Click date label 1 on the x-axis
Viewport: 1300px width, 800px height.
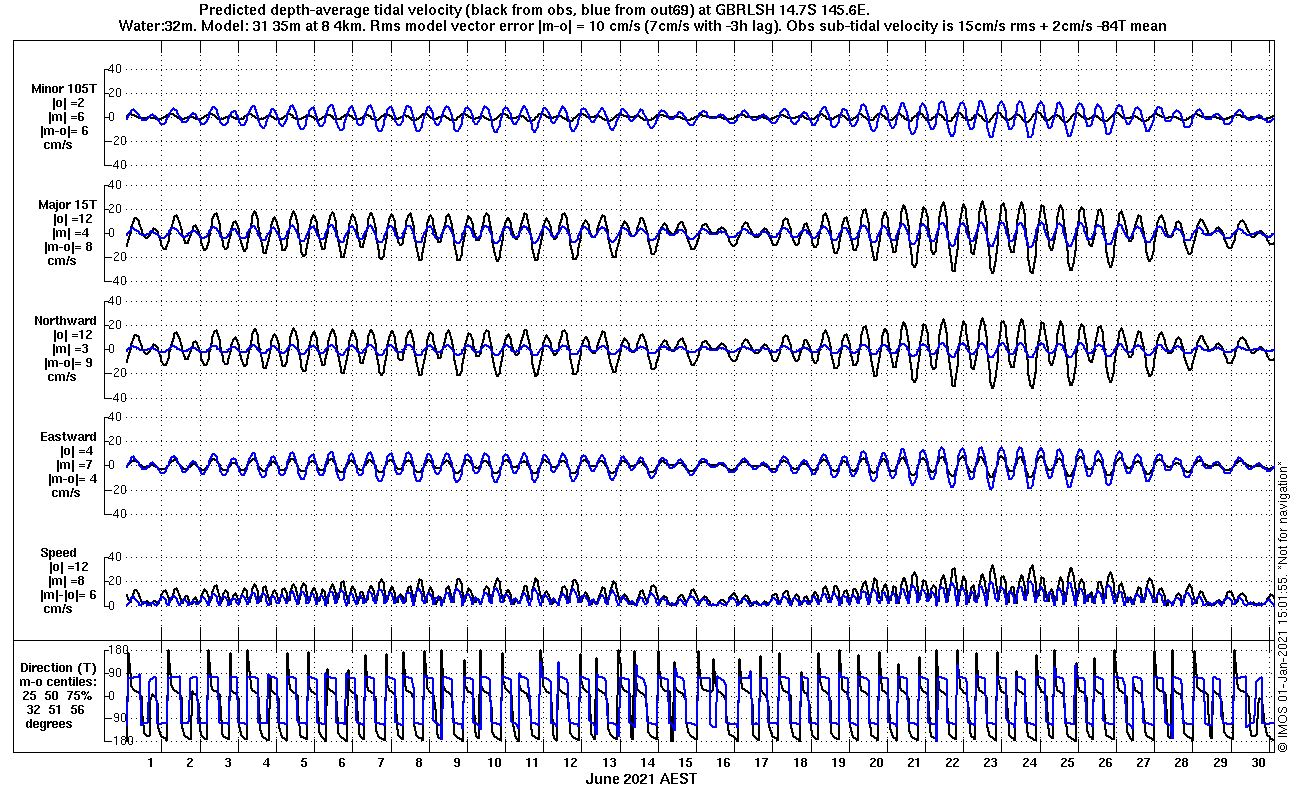pos(151,763)
